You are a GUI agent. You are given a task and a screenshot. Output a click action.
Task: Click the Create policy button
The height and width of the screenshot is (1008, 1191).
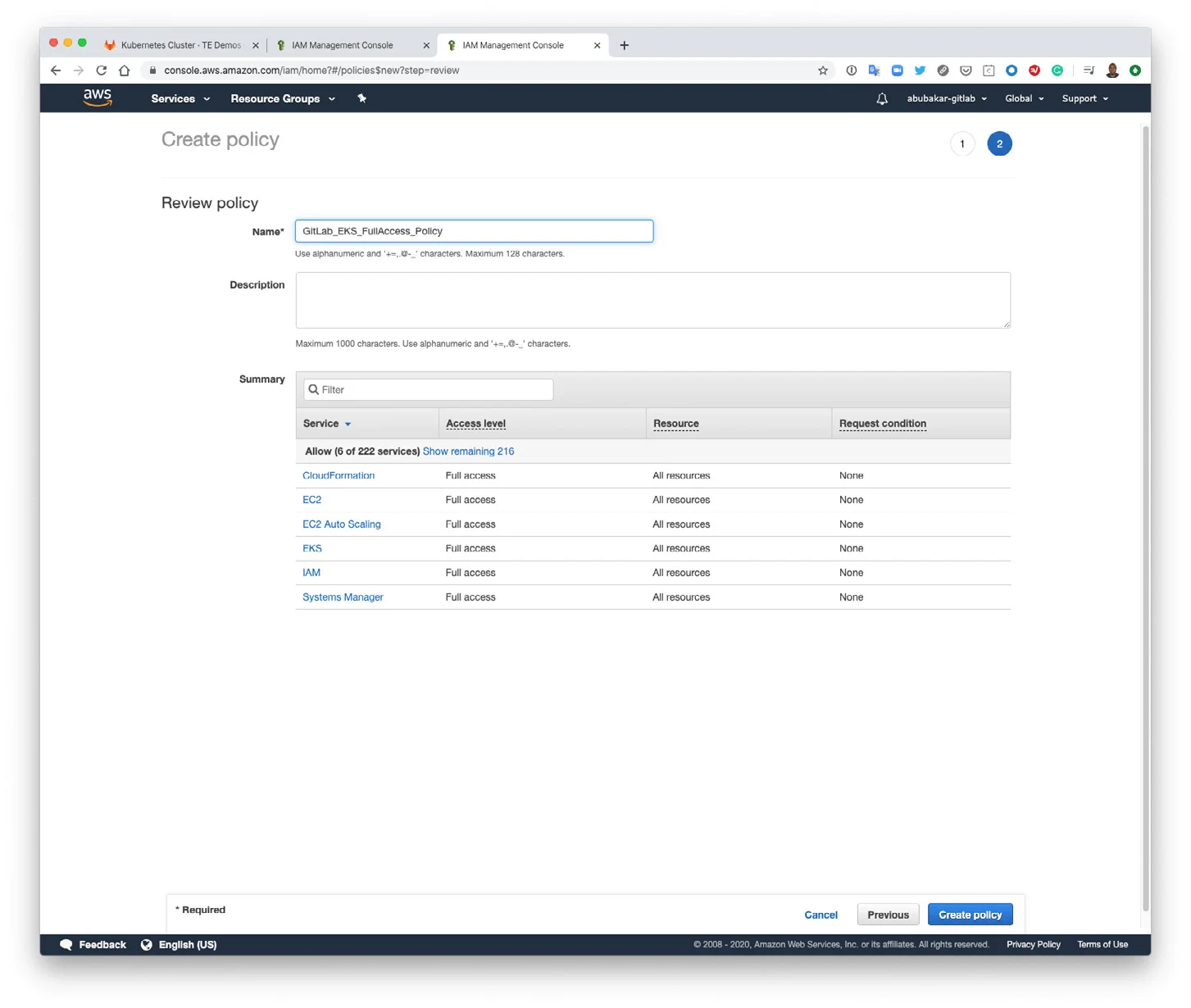click(970, 915)
